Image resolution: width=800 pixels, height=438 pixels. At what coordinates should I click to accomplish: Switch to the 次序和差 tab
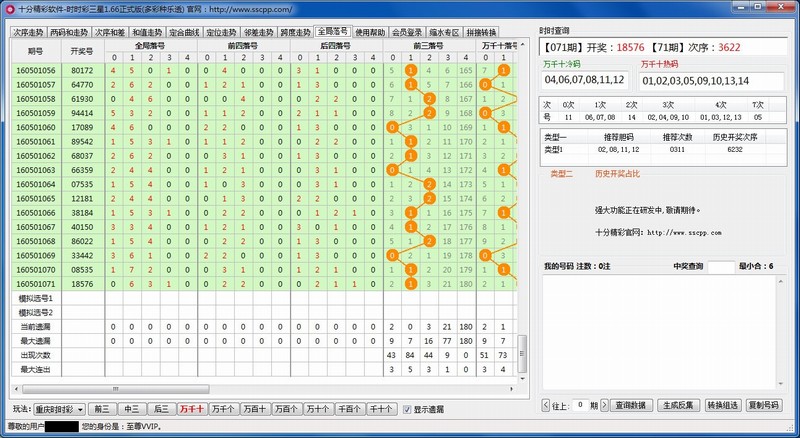tap(110, 32)
